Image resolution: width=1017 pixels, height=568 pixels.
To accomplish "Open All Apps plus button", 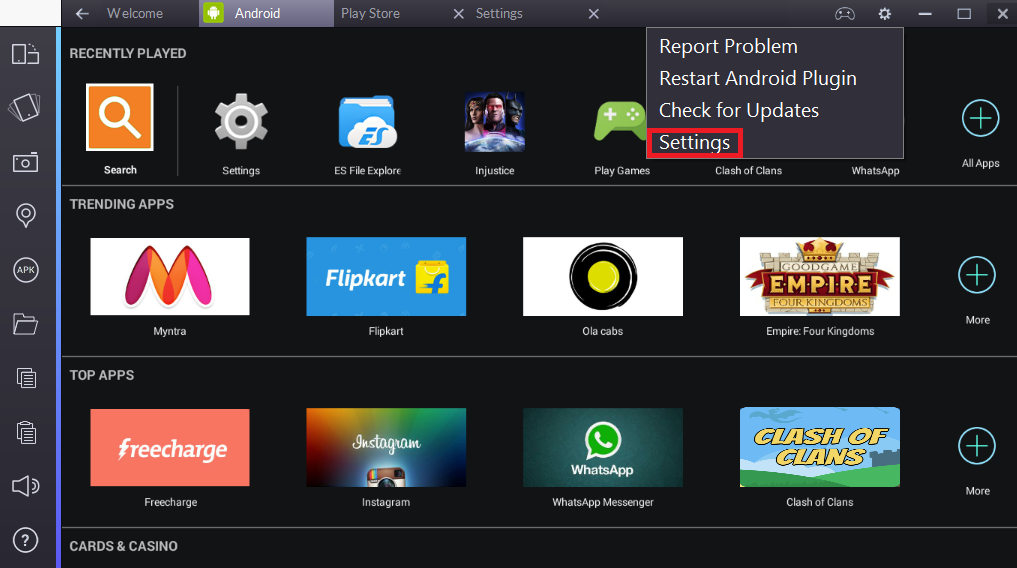I will (x=980, y=119).
